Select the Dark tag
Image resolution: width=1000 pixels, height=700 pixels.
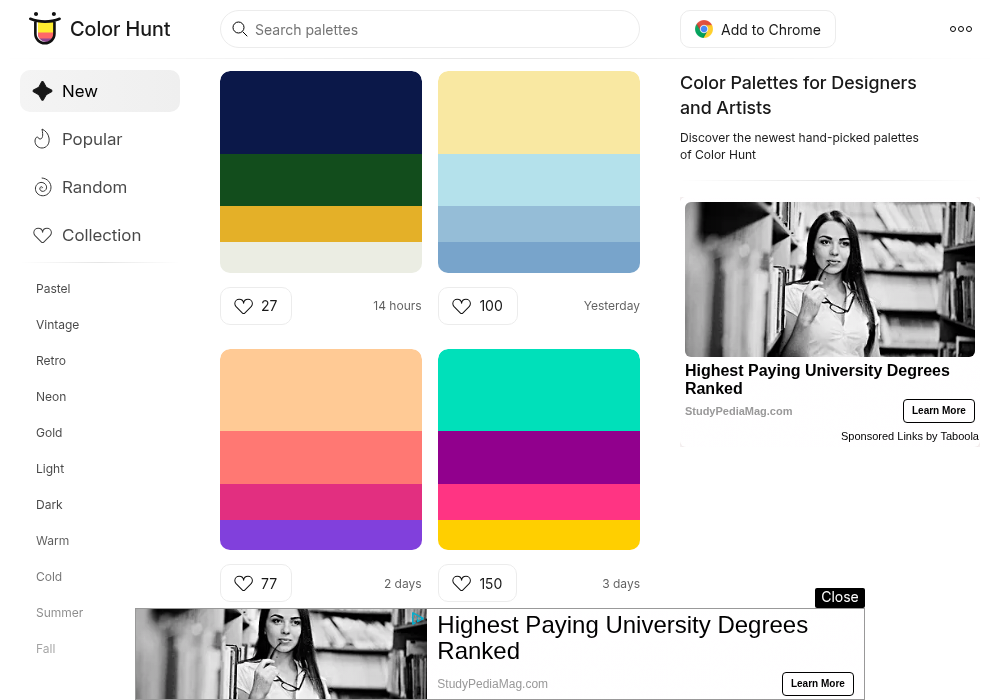[x=49, y=505]
